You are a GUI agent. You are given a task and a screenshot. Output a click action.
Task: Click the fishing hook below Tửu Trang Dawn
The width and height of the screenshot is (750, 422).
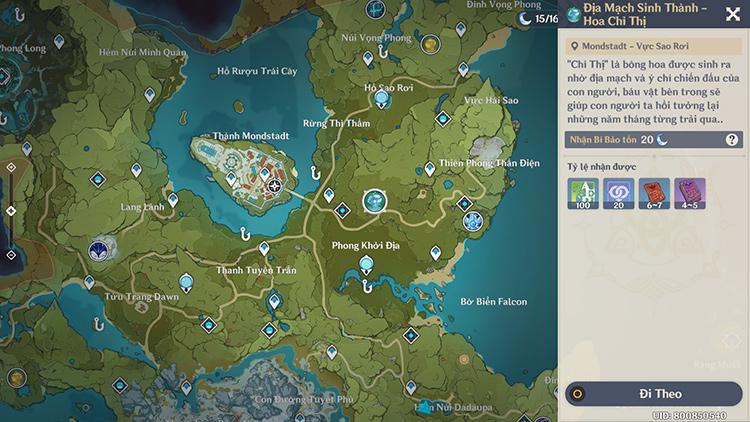[x=99, y=324]
